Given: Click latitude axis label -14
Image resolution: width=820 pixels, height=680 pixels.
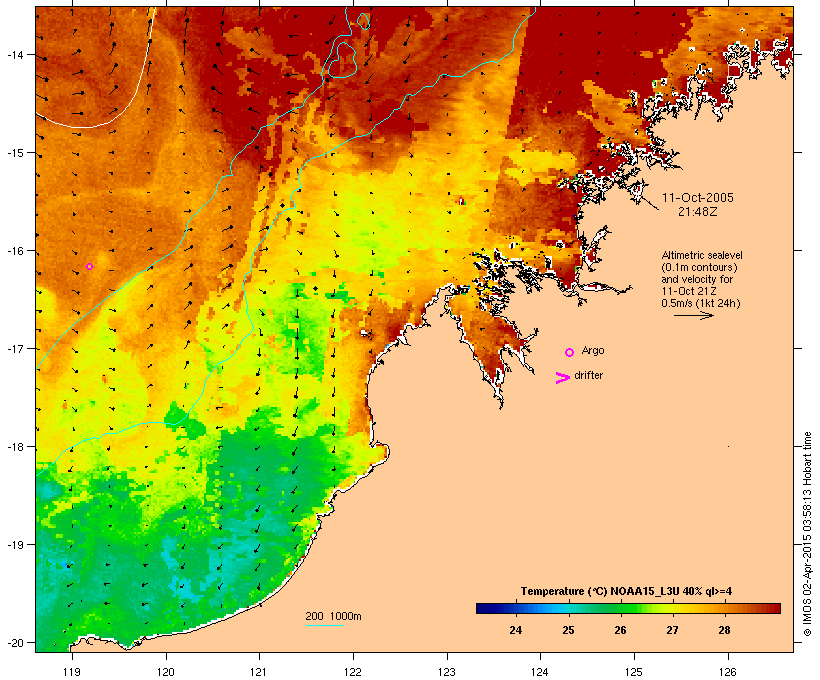Looking at the screenshot, I should (15, 54).
